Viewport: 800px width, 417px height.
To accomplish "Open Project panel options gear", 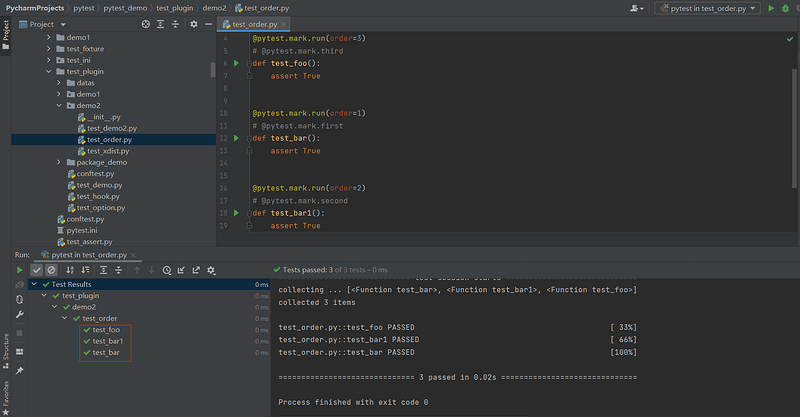I will pos(194,24).
